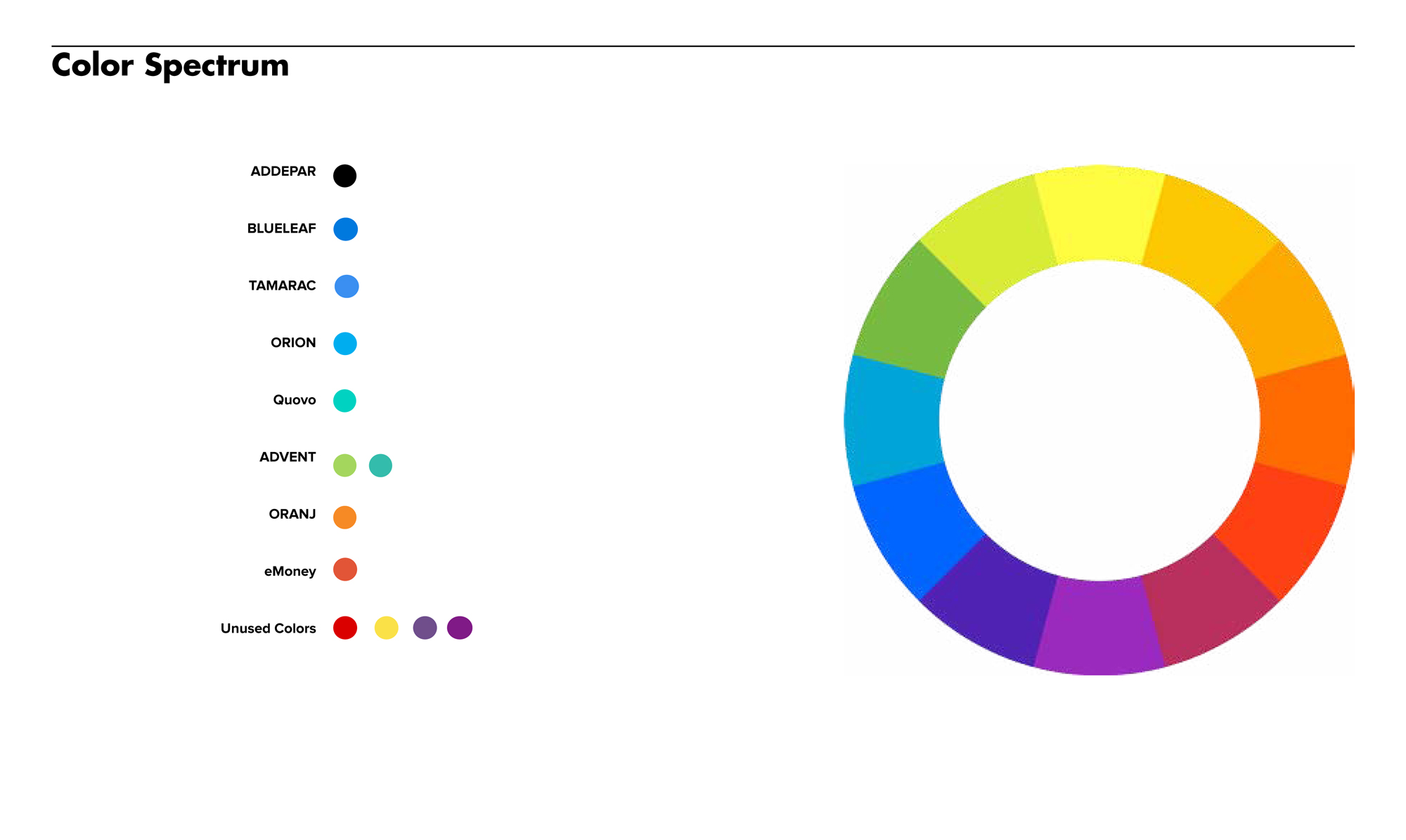Select the Quovo teal color dot
1406x840 pixels.
click(x=344, y=400)
